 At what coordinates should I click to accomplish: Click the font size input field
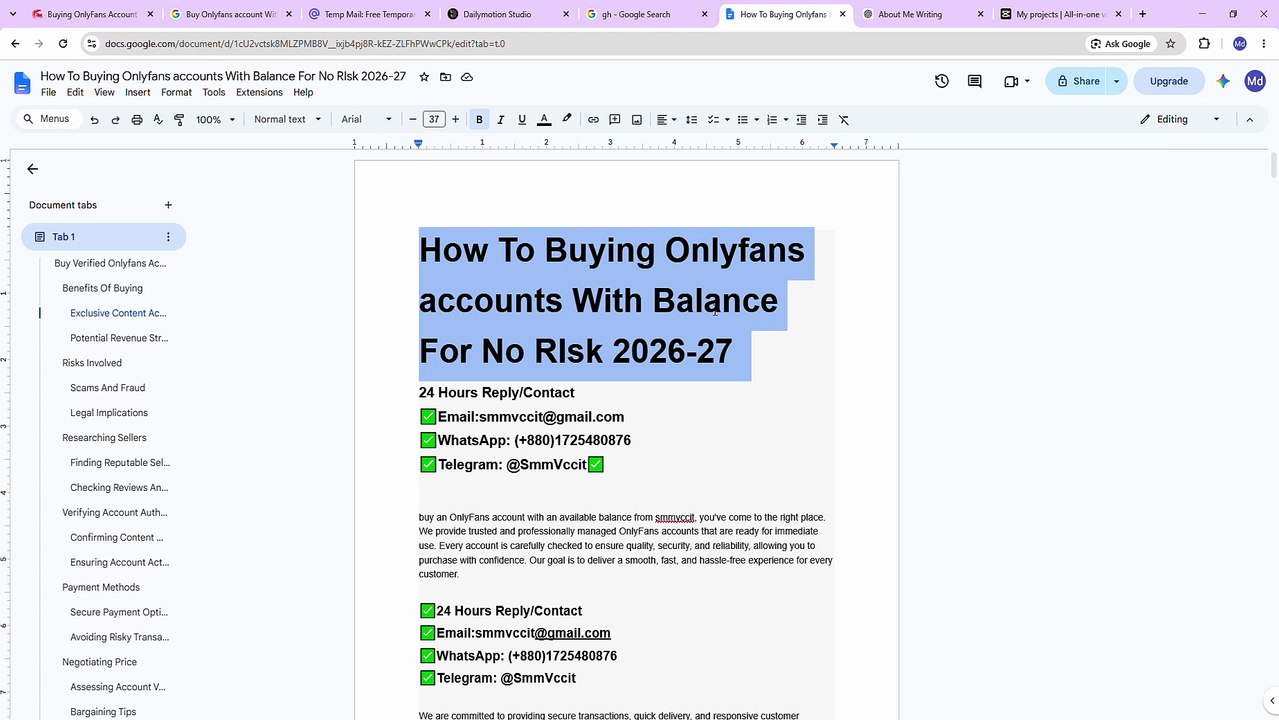click(434, 119)
